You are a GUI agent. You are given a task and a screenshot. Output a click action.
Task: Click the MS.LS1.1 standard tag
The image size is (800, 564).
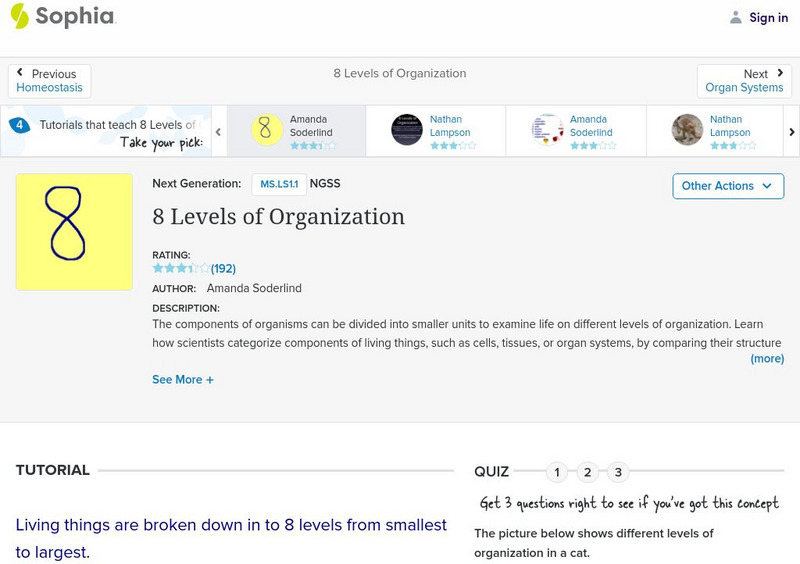(278, 184)
